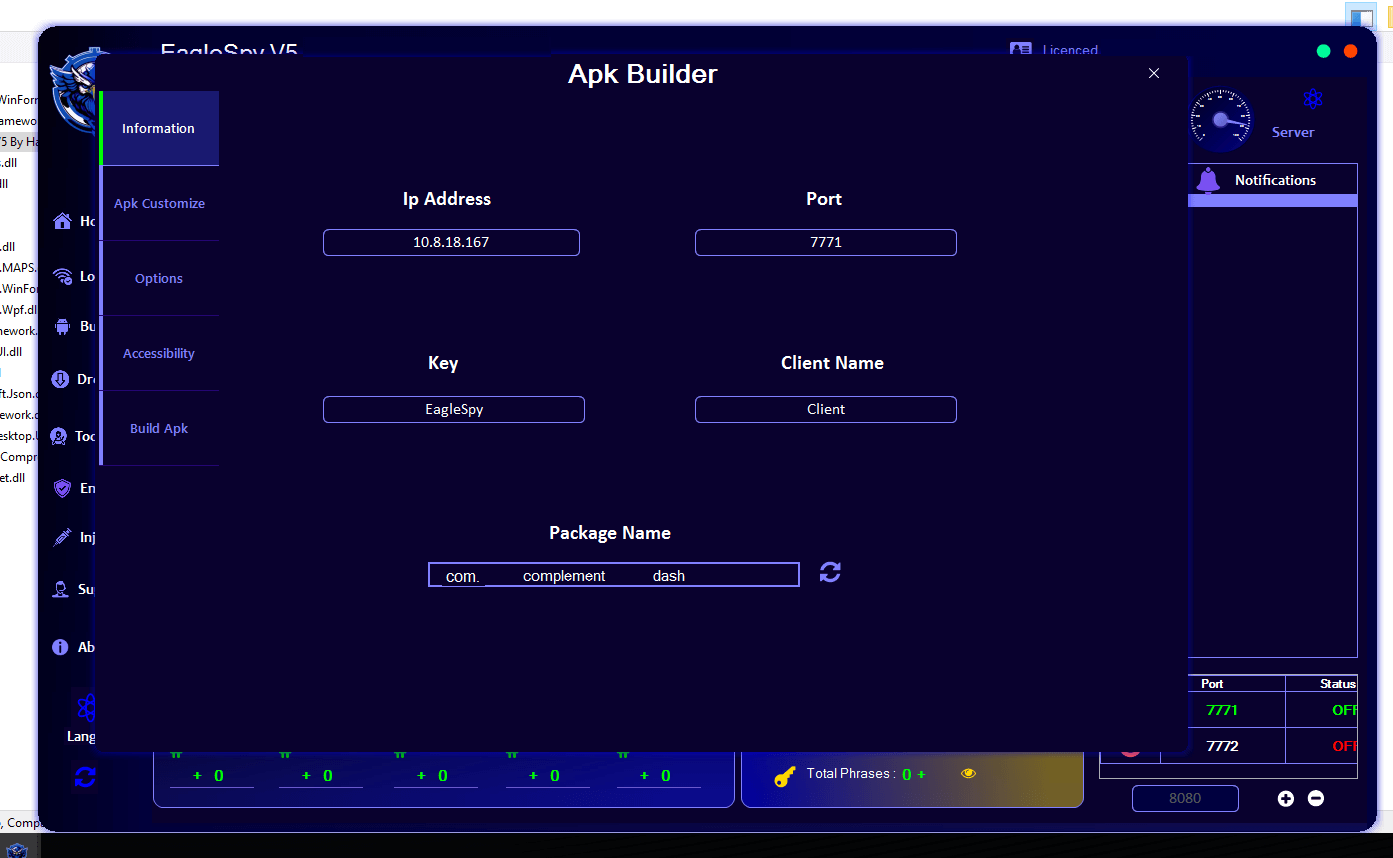Click the Server atom icon
Viewport: 1393px width, 858px height.
point(1312,99)
